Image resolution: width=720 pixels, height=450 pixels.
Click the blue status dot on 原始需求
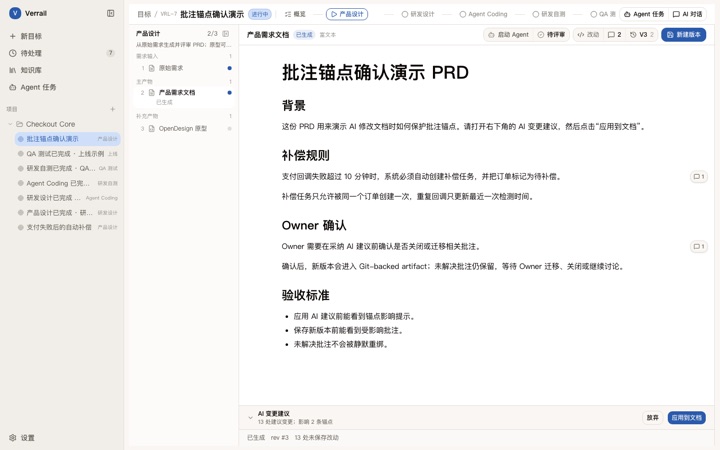pos(230,68)
